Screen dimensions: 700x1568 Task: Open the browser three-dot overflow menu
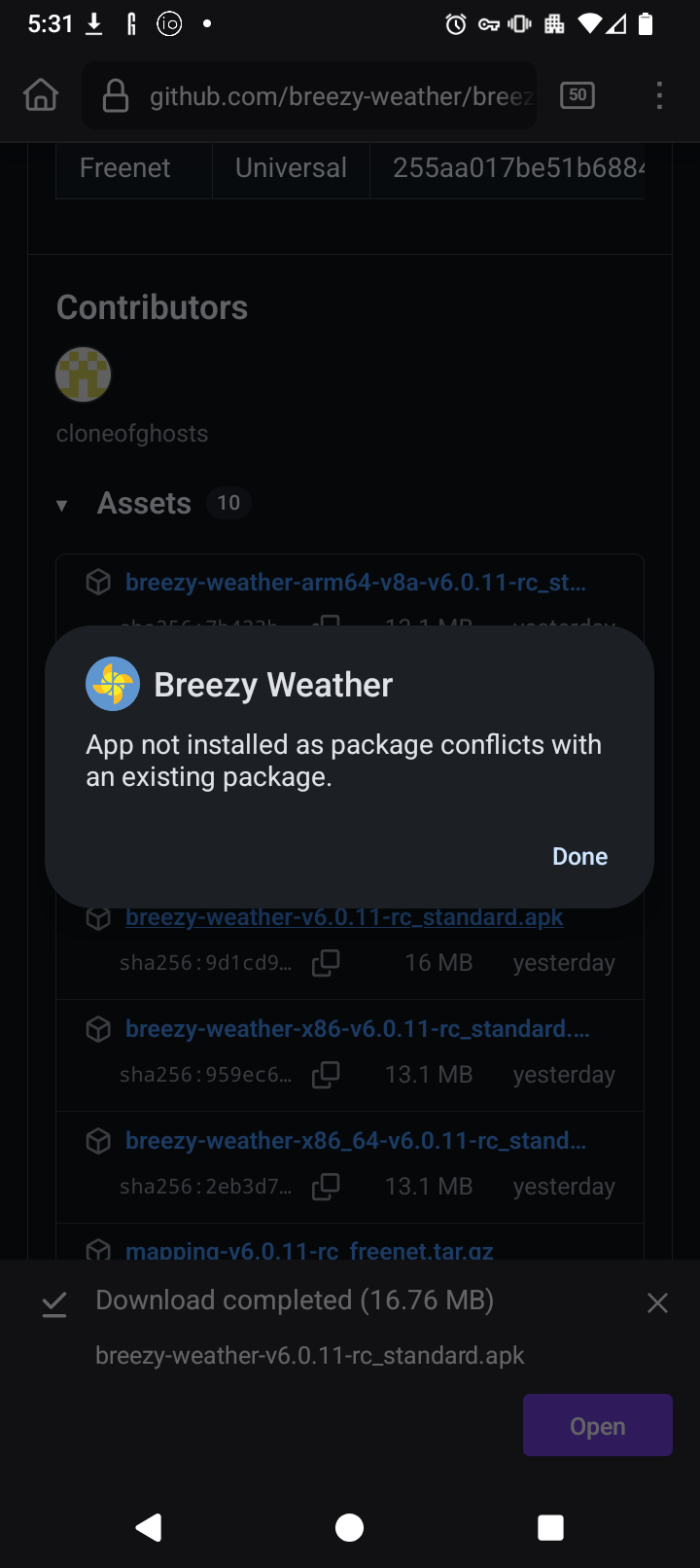[x=659, y=95]
